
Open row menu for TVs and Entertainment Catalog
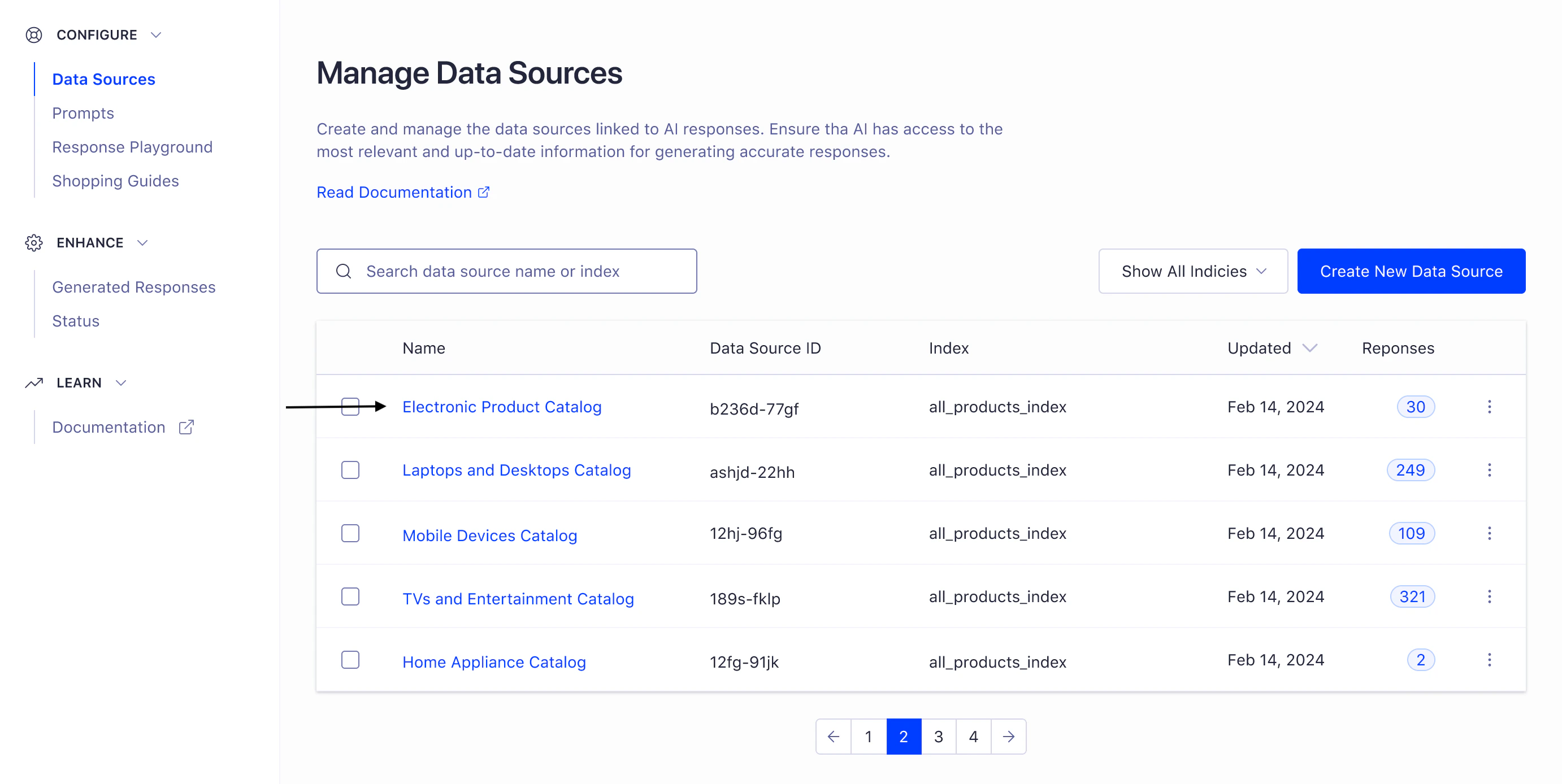[1489, 597]
